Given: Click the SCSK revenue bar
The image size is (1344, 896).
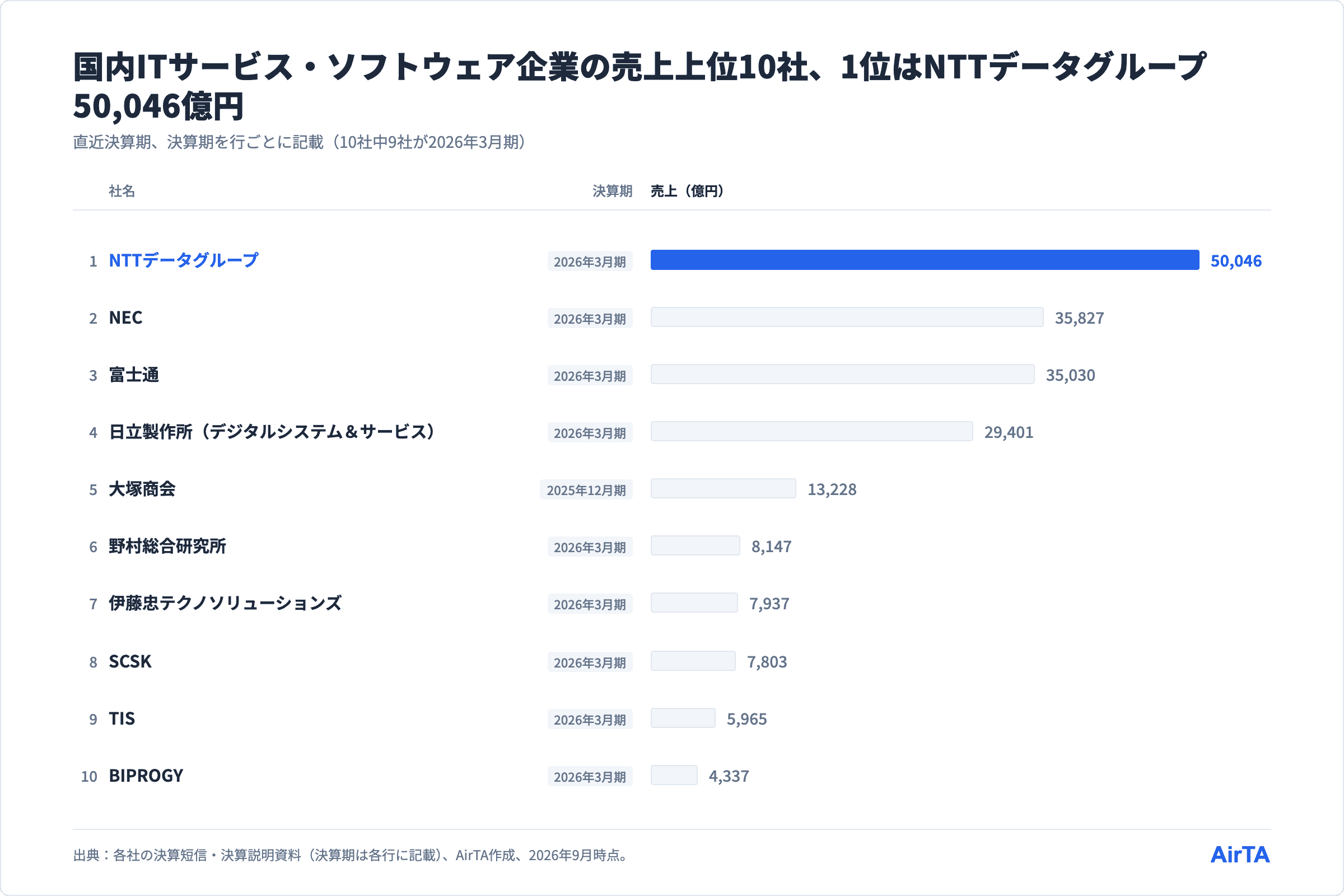Looking at the screenshot, I should click(x=693, y=661).
